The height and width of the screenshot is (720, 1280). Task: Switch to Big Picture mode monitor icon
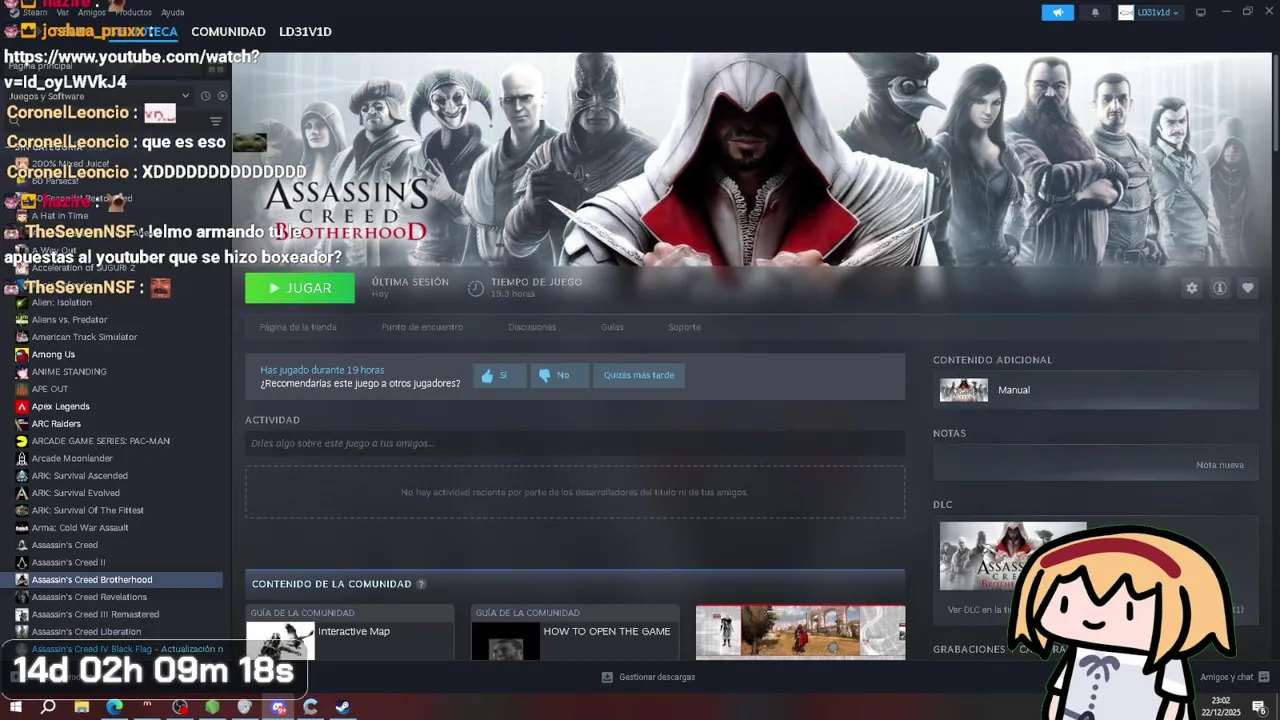click(x=1201, y=12)
